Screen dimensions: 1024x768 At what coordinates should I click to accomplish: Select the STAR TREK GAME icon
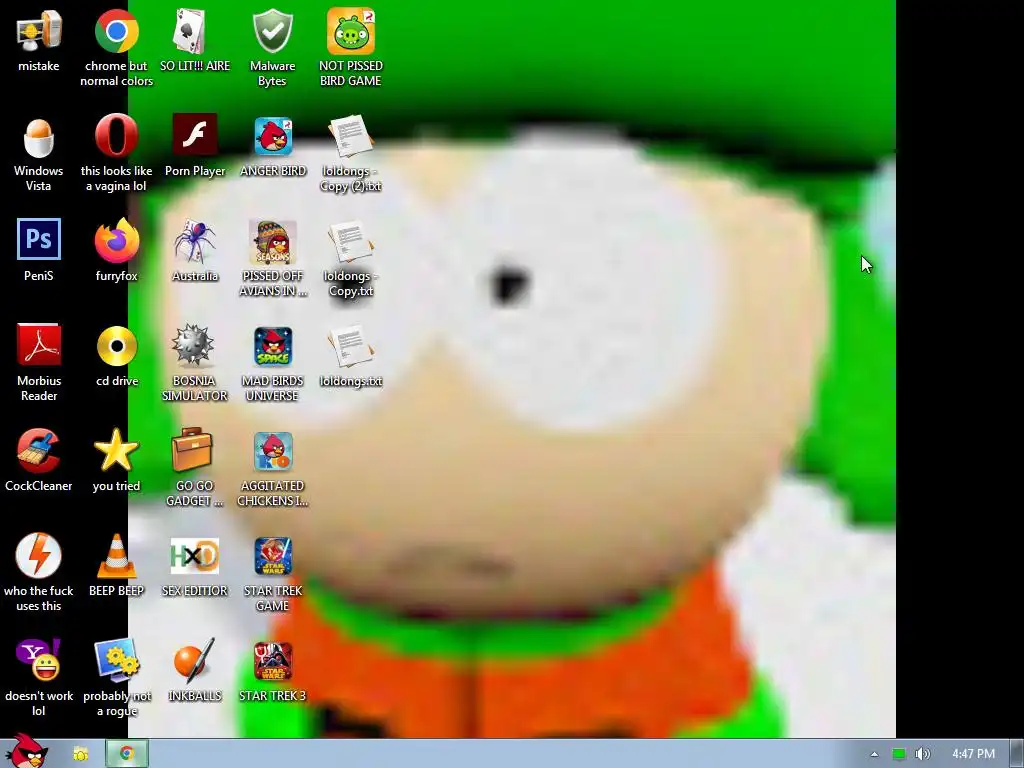click(273, 556)
